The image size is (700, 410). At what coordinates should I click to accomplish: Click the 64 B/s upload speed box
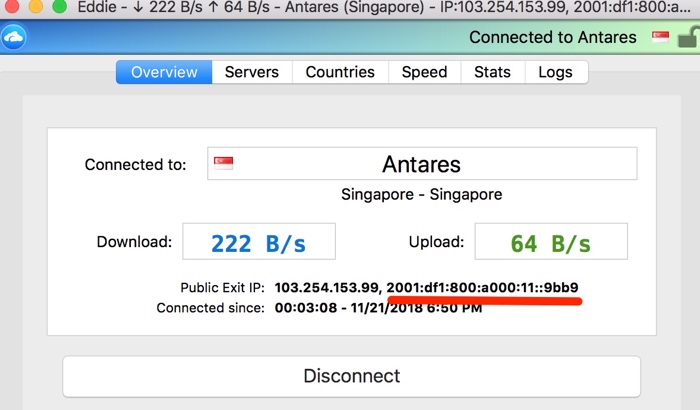(551, 241)
